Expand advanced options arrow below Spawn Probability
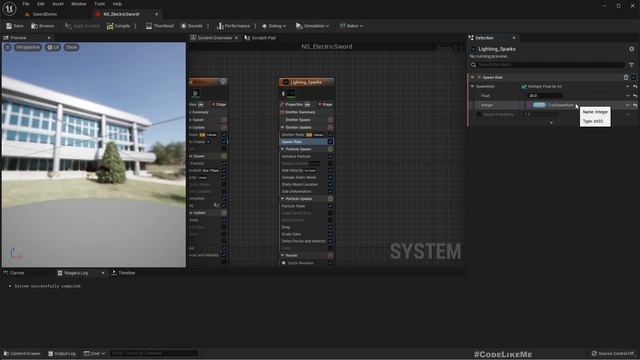The width and height of the screenshot is (640, 360). pyautogui.click(x=551, y=123)
